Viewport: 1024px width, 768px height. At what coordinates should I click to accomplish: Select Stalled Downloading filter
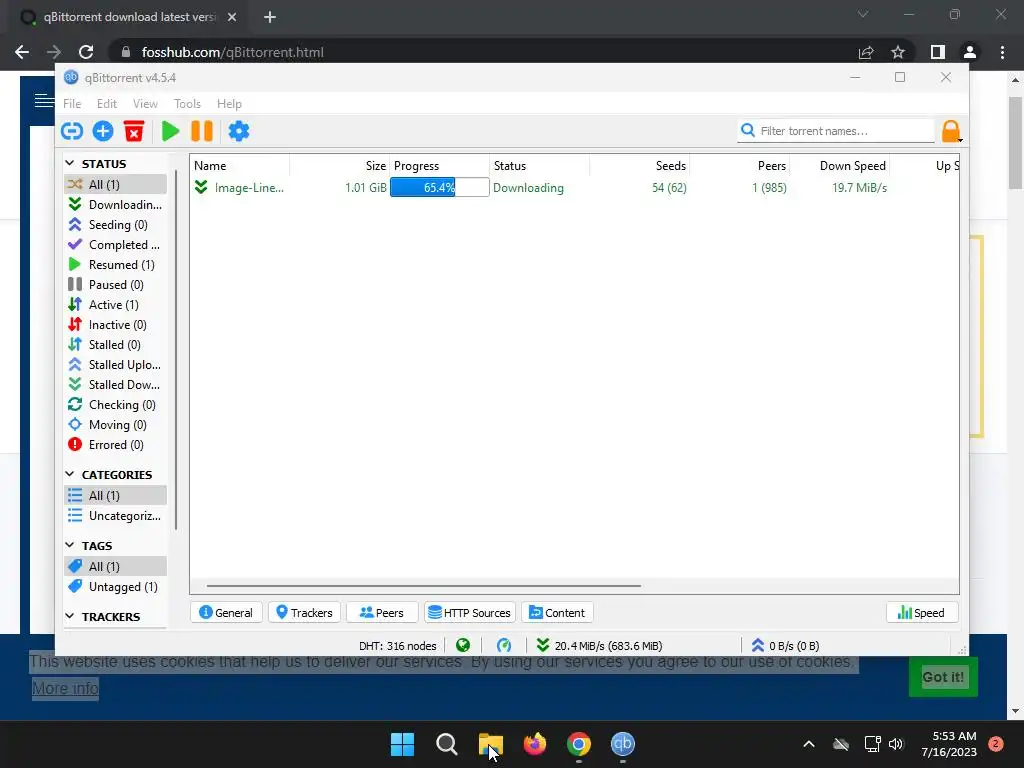point(116,385)
